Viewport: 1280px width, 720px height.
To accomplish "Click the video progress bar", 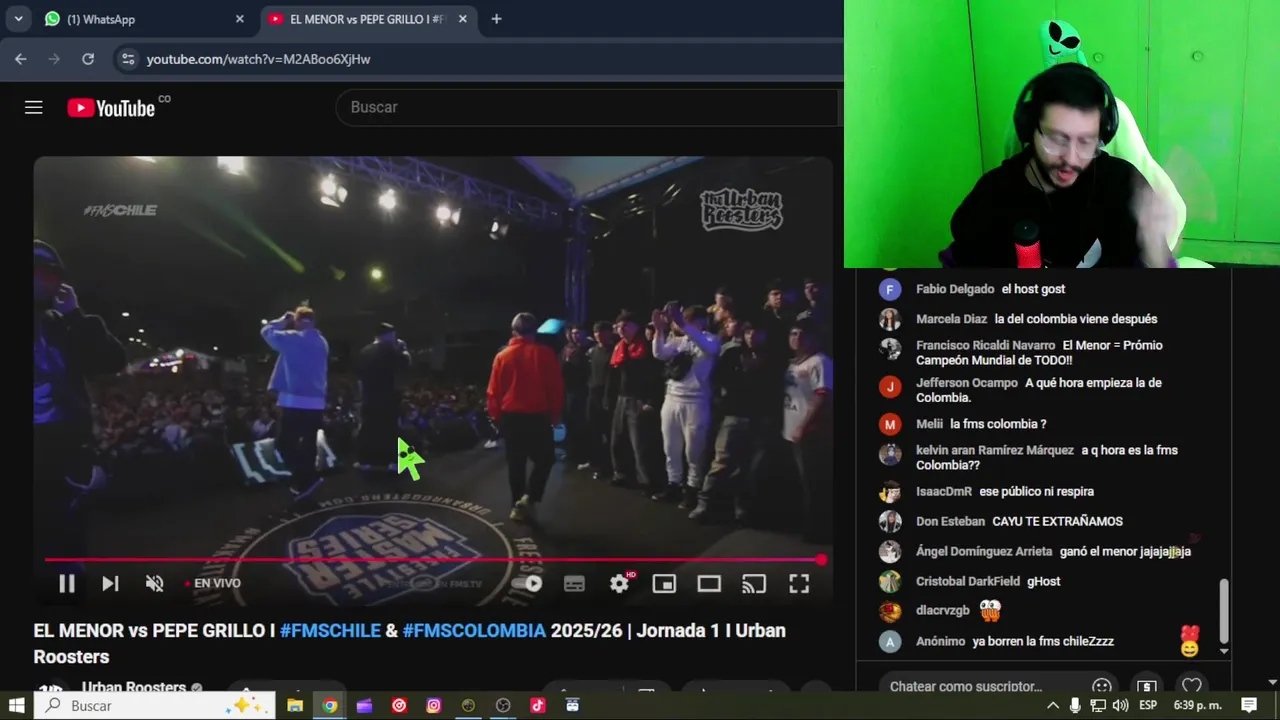I will pyautogui.click(x=432, y=560).
